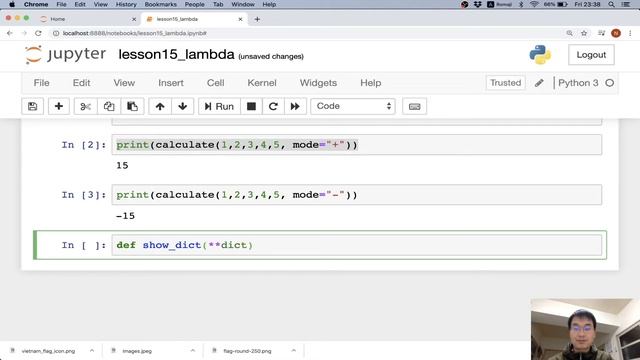Screen dimensions: 640x360
Task: Insert cell below with plus icon
Action: coord(59,107)
